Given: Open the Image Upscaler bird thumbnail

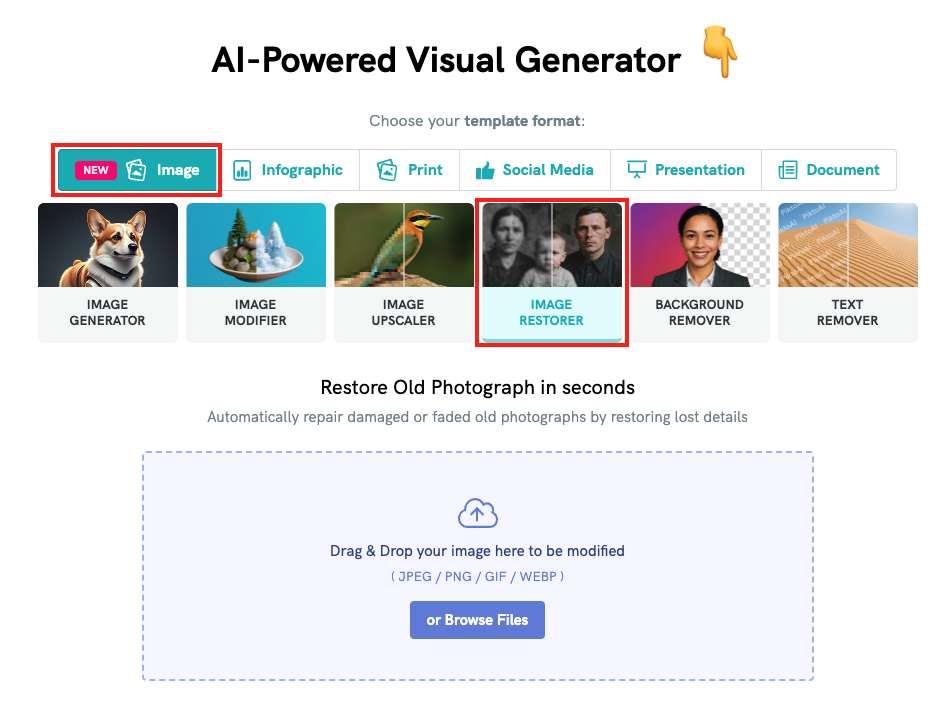Looking at the screenshot, I should (x=404, y=245).
